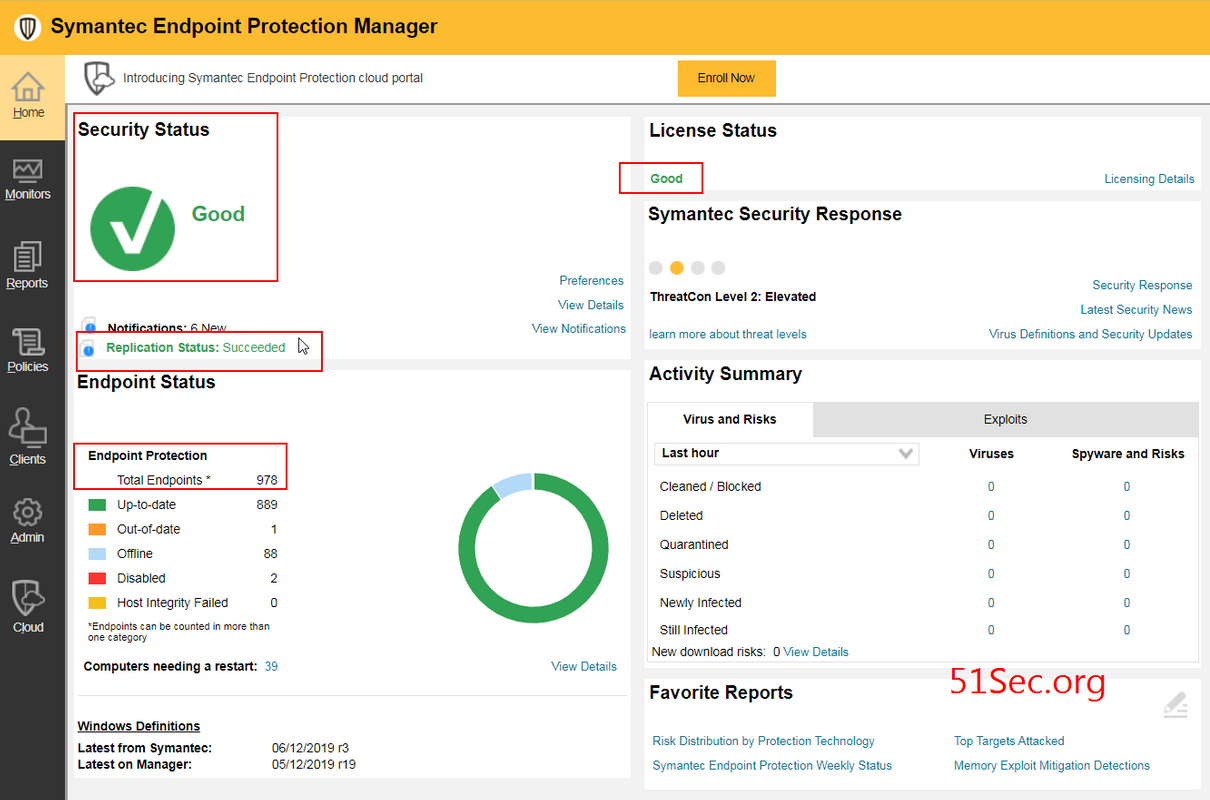Open Symantec Endpoint Protection Weekly Status report

pyautogui.click(x=772, y=766)
